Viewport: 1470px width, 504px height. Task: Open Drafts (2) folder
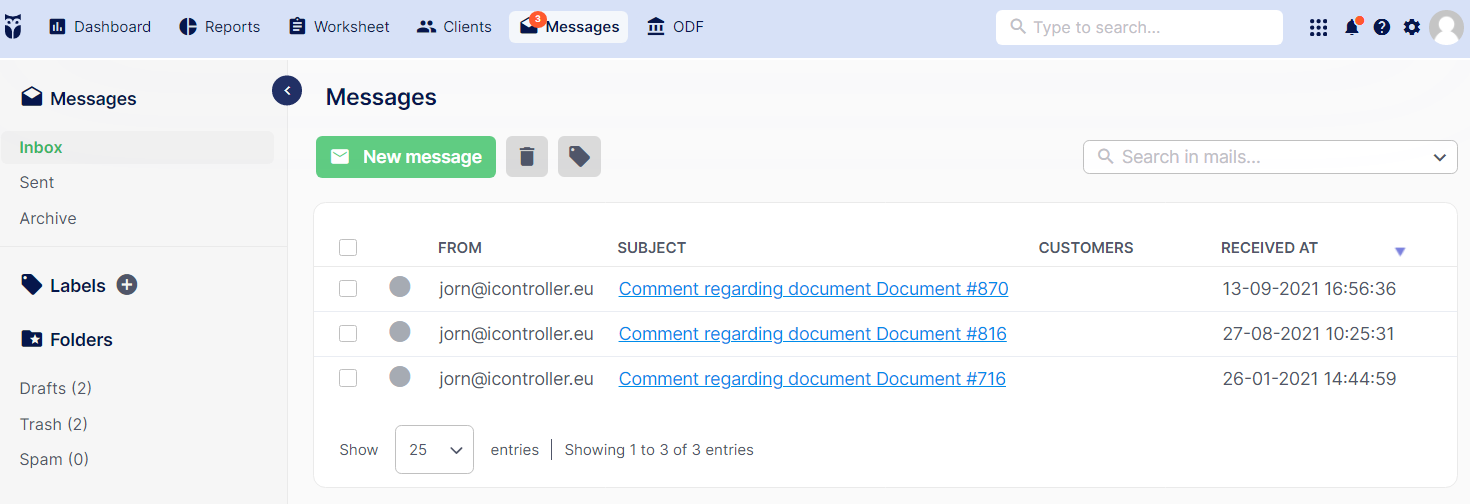coord(56,388)
